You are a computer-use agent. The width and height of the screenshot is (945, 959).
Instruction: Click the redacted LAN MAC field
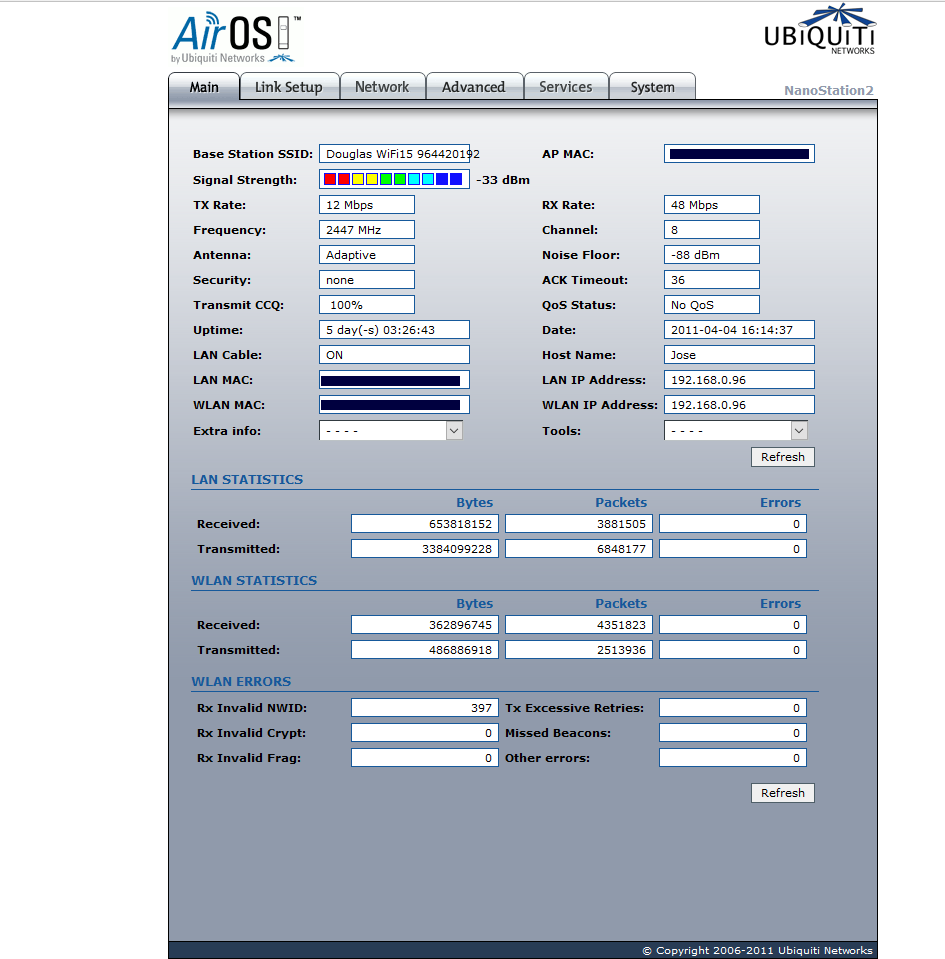[394, 380]
